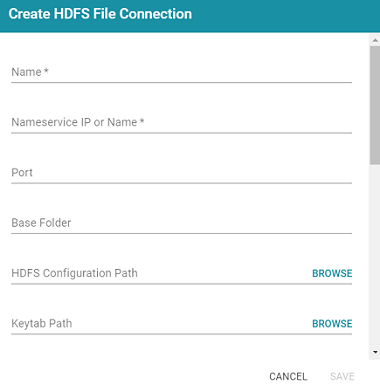Click the scrollbar up arrow
Screen dimensions: 380x385
[x=375, y=40]
